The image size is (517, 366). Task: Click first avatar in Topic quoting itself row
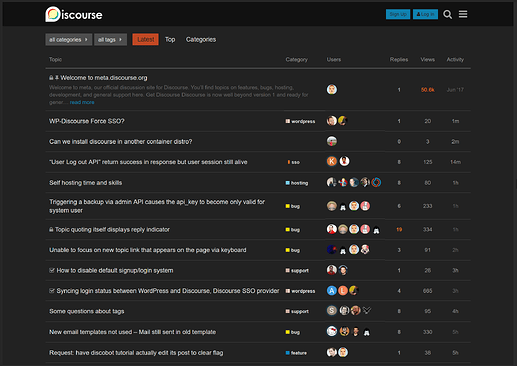tap(332, 229)
